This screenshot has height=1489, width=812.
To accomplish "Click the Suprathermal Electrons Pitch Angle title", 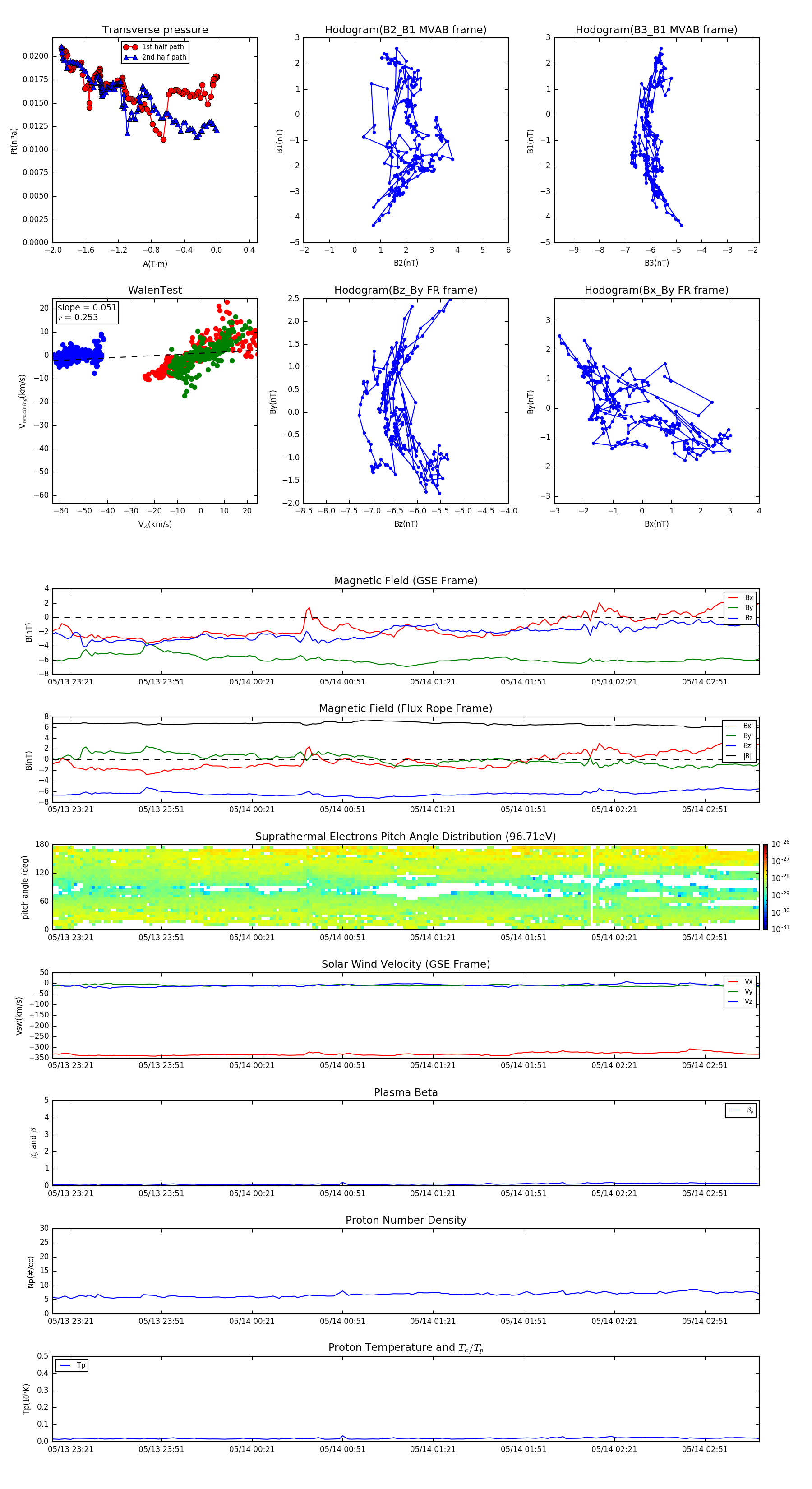I will (406, 837).
